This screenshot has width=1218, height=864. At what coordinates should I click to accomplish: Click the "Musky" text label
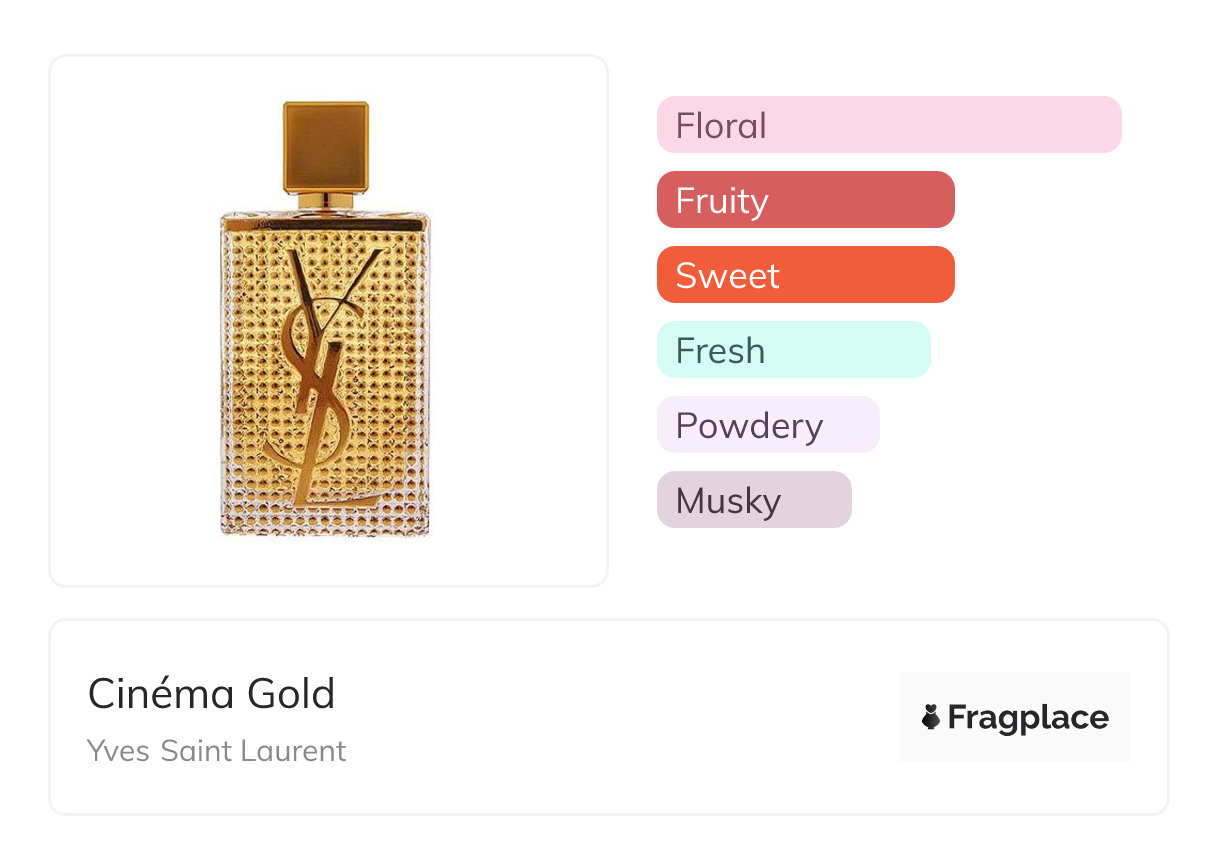click(x=728, y=501)
